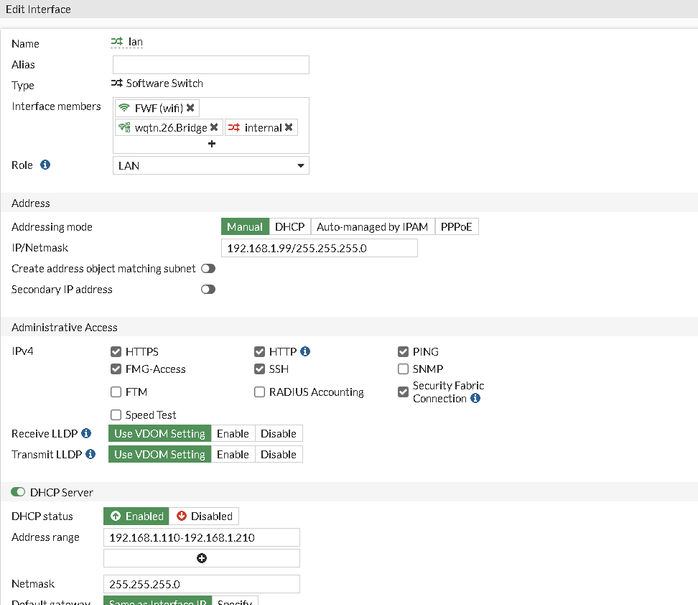Select Auto-managed by IPAM mode
The width and height of the screenshot is (698, 605).
[x=373, y=227]
